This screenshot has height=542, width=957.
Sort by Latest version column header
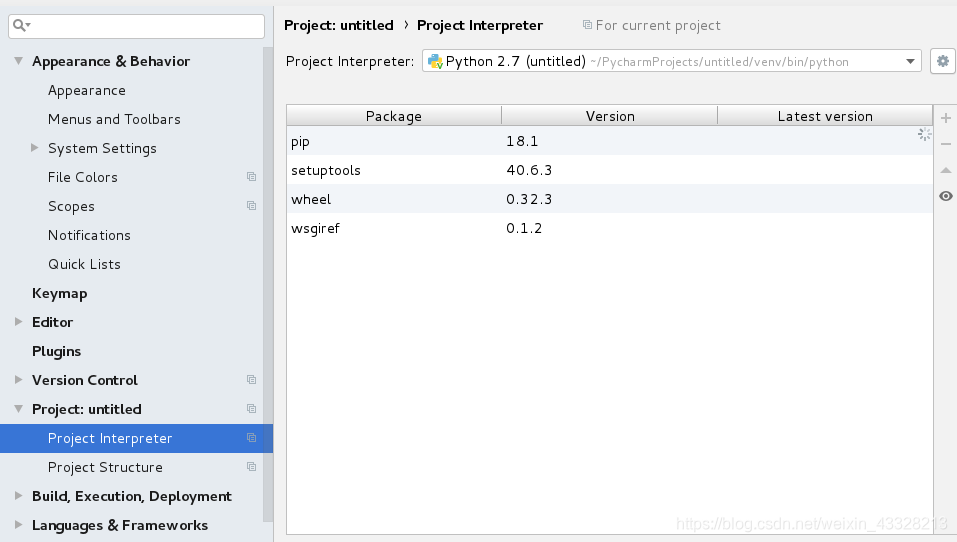point(825,116)
